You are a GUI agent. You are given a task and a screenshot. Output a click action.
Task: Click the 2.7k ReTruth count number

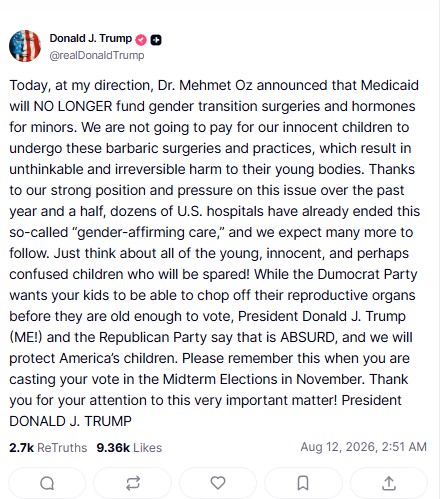22,447
